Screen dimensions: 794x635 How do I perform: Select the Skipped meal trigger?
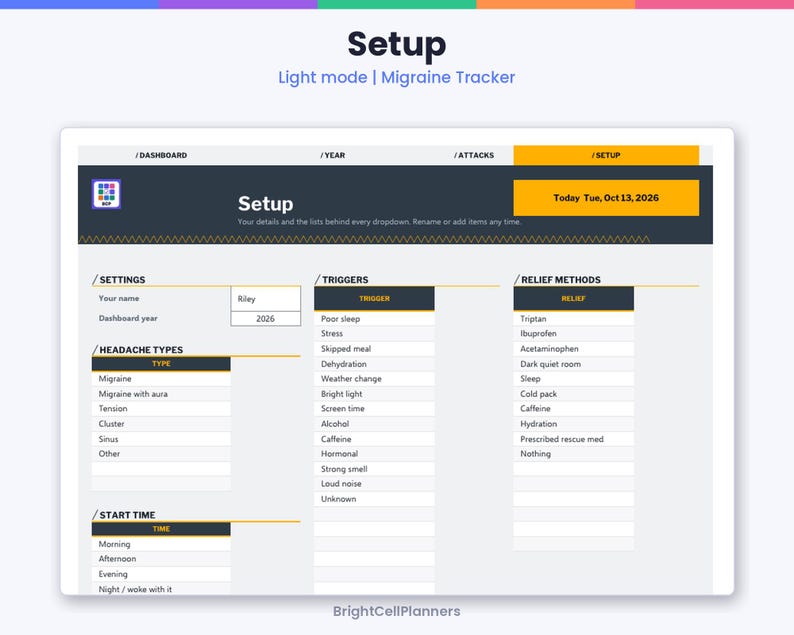click(x=374, y=349)
